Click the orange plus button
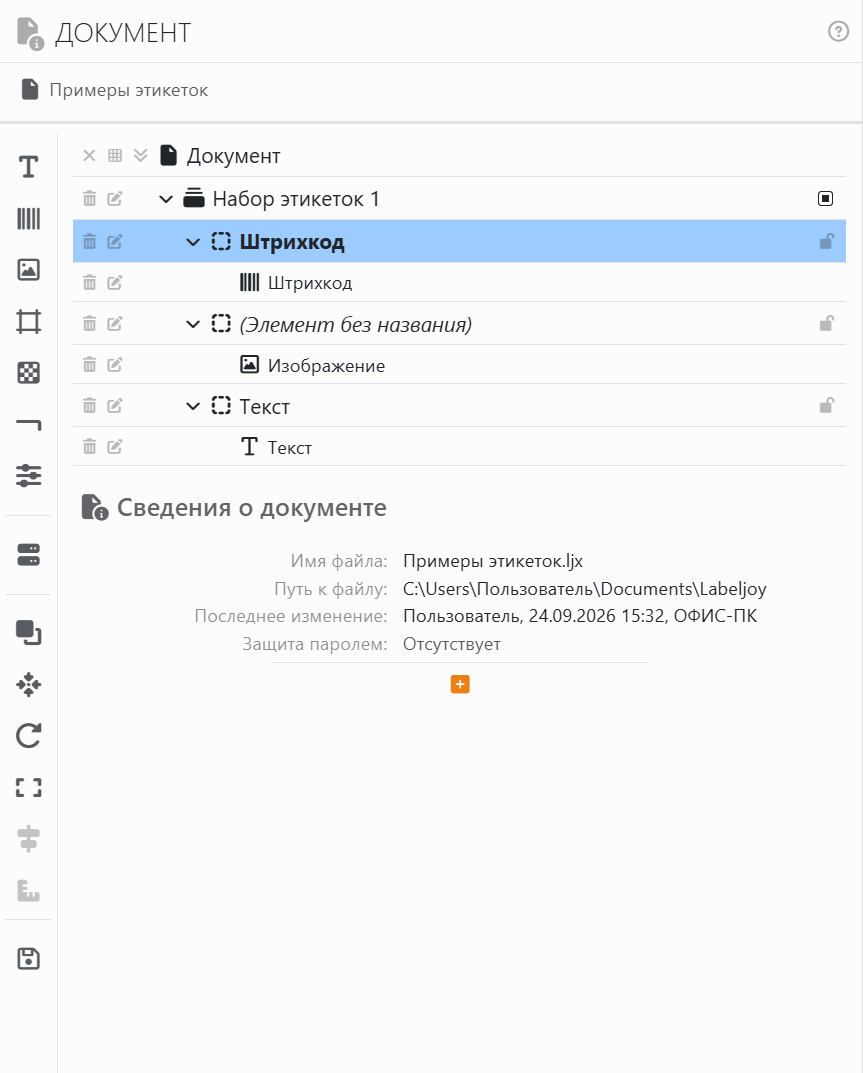Screen dimensions: 863x1073 tap(460, 684)
